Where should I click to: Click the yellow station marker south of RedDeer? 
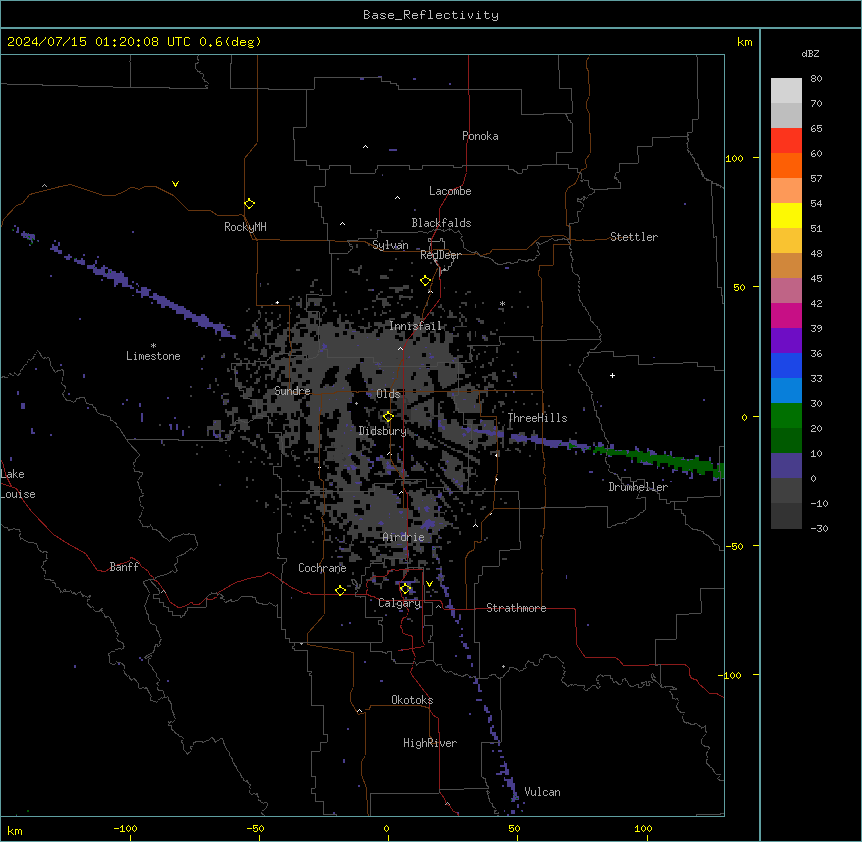[426, 281]
